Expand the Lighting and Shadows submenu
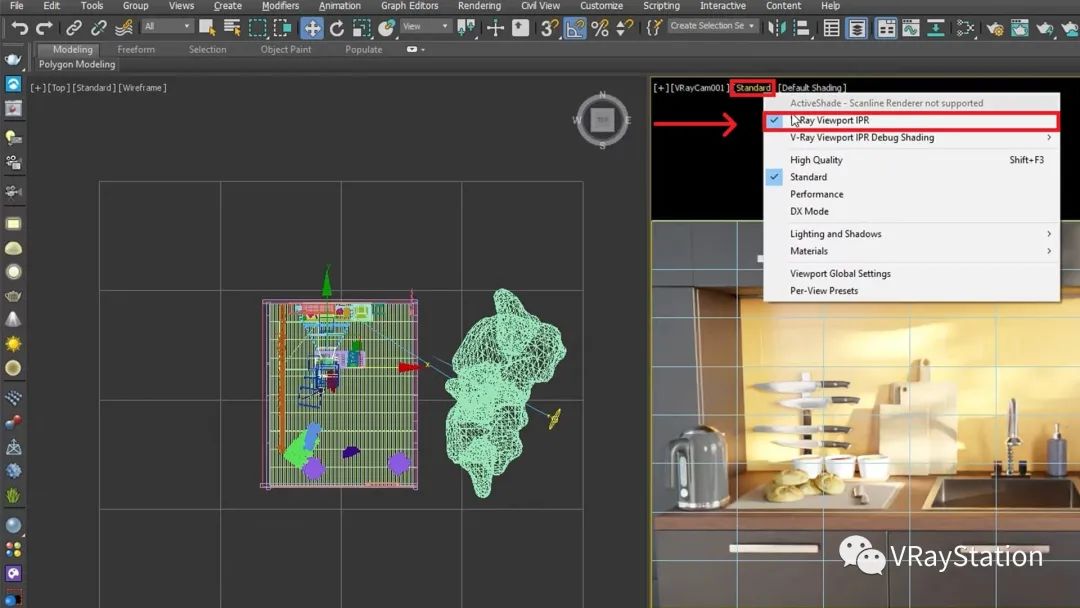 pos(835,234)
